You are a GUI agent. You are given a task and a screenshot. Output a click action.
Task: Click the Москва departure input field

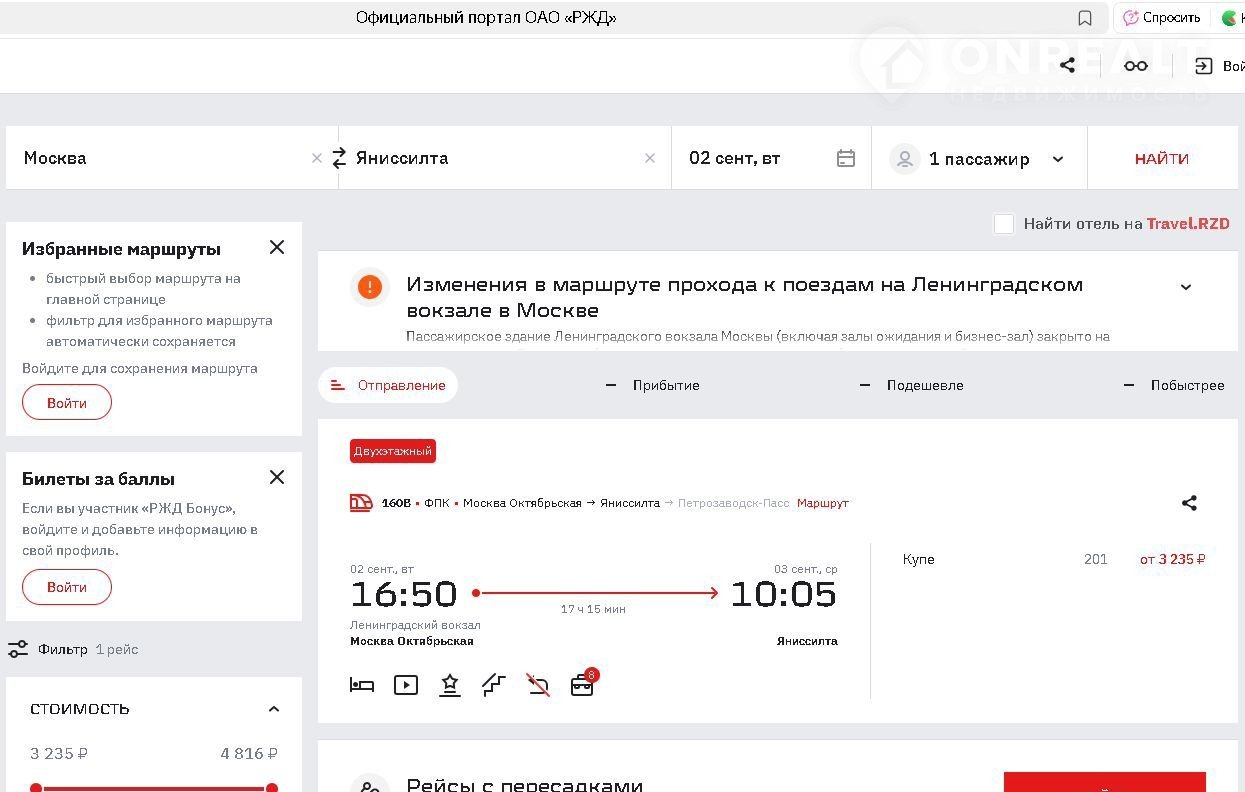point(160,158)
